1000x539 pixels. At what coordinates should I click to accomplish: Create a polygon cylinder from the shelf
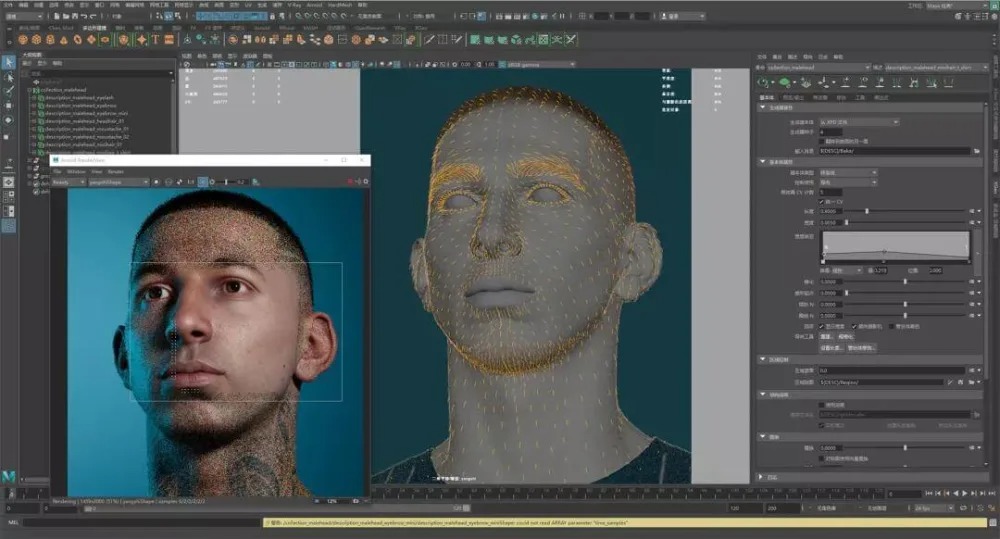tap(50, 40)
